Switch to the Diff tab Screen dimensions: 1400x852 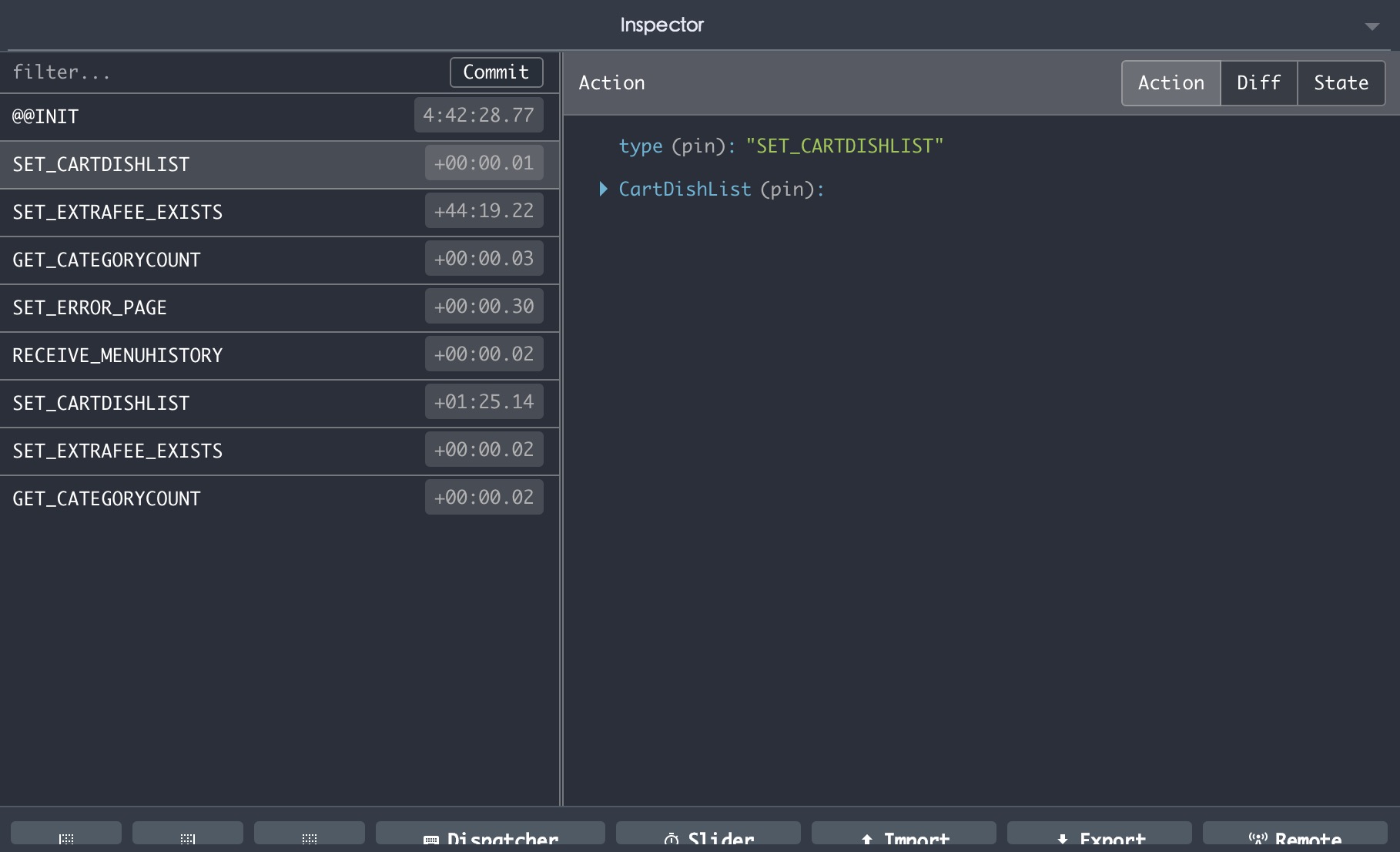point(1258,83)
